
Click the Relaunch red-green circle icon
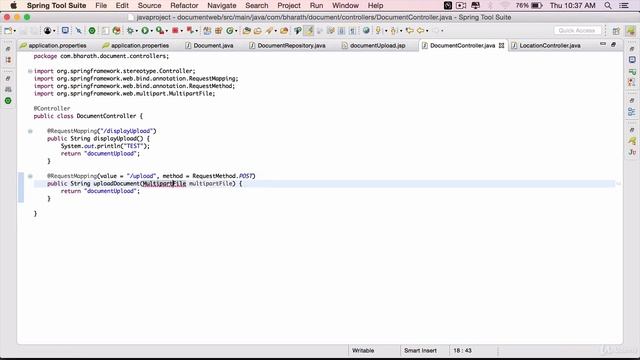pos(117,31)
